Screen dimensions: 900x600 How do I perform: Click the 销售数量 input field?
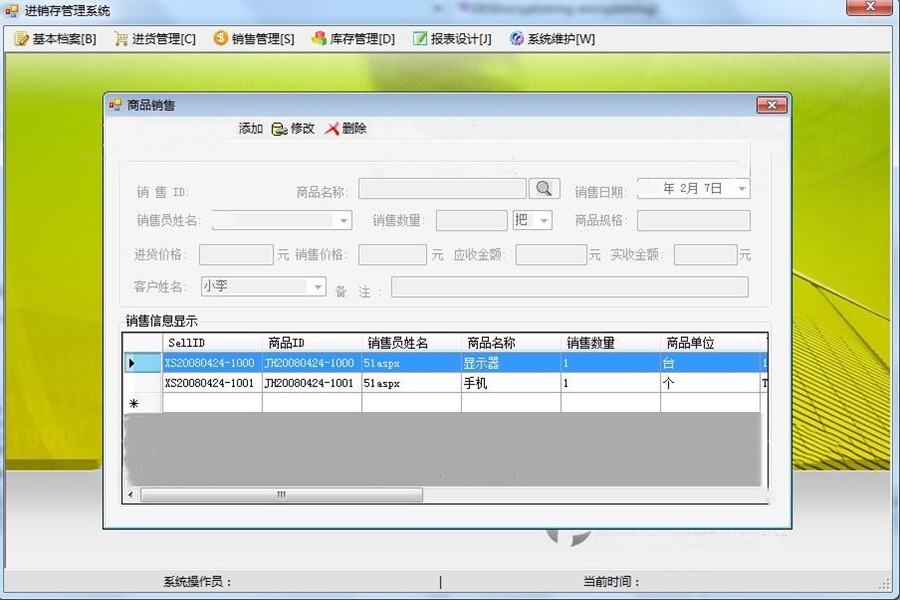click(x=472, y=220)
